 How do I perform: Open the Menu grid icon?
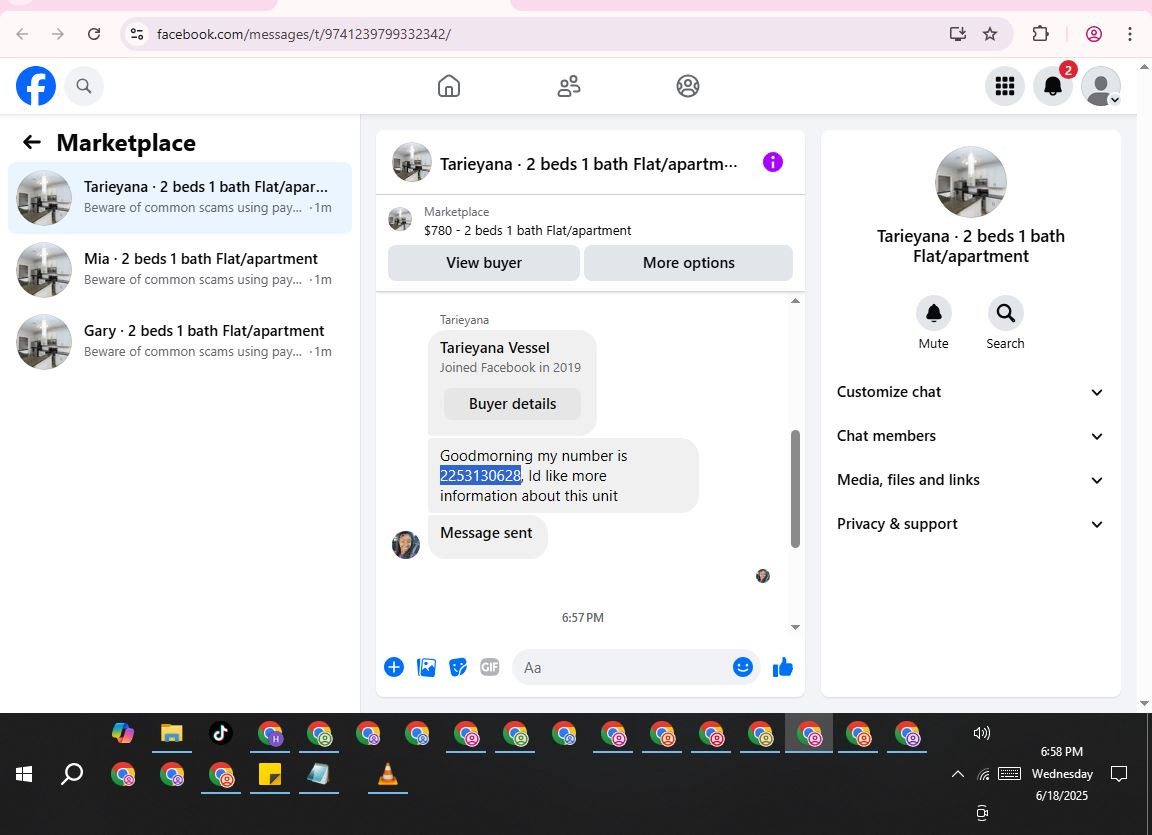click(1004, 86)
